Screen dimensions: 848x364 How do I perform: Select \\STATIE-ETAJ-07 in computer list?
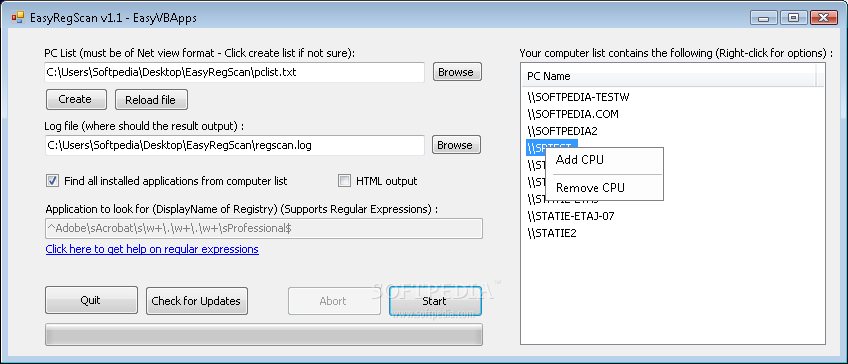tap(571, 216)
